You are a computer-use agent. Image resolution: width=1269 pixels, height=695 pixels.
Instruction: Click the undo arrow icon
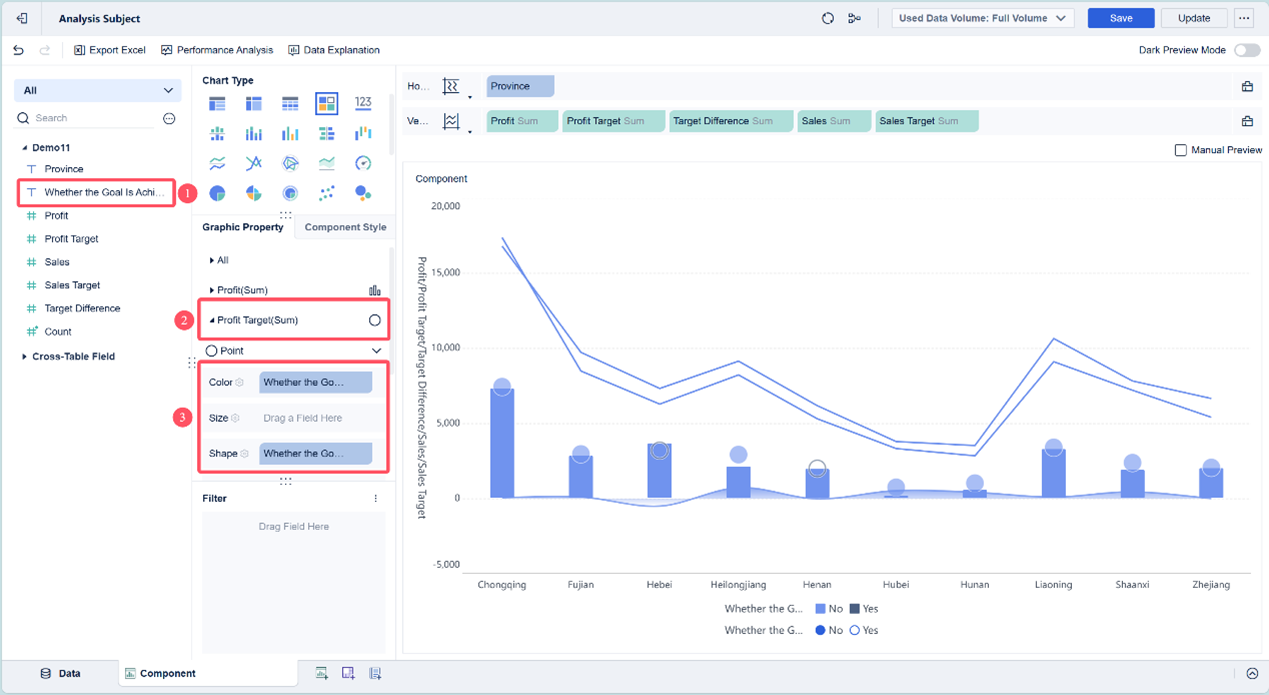click(x=18, y=50)
